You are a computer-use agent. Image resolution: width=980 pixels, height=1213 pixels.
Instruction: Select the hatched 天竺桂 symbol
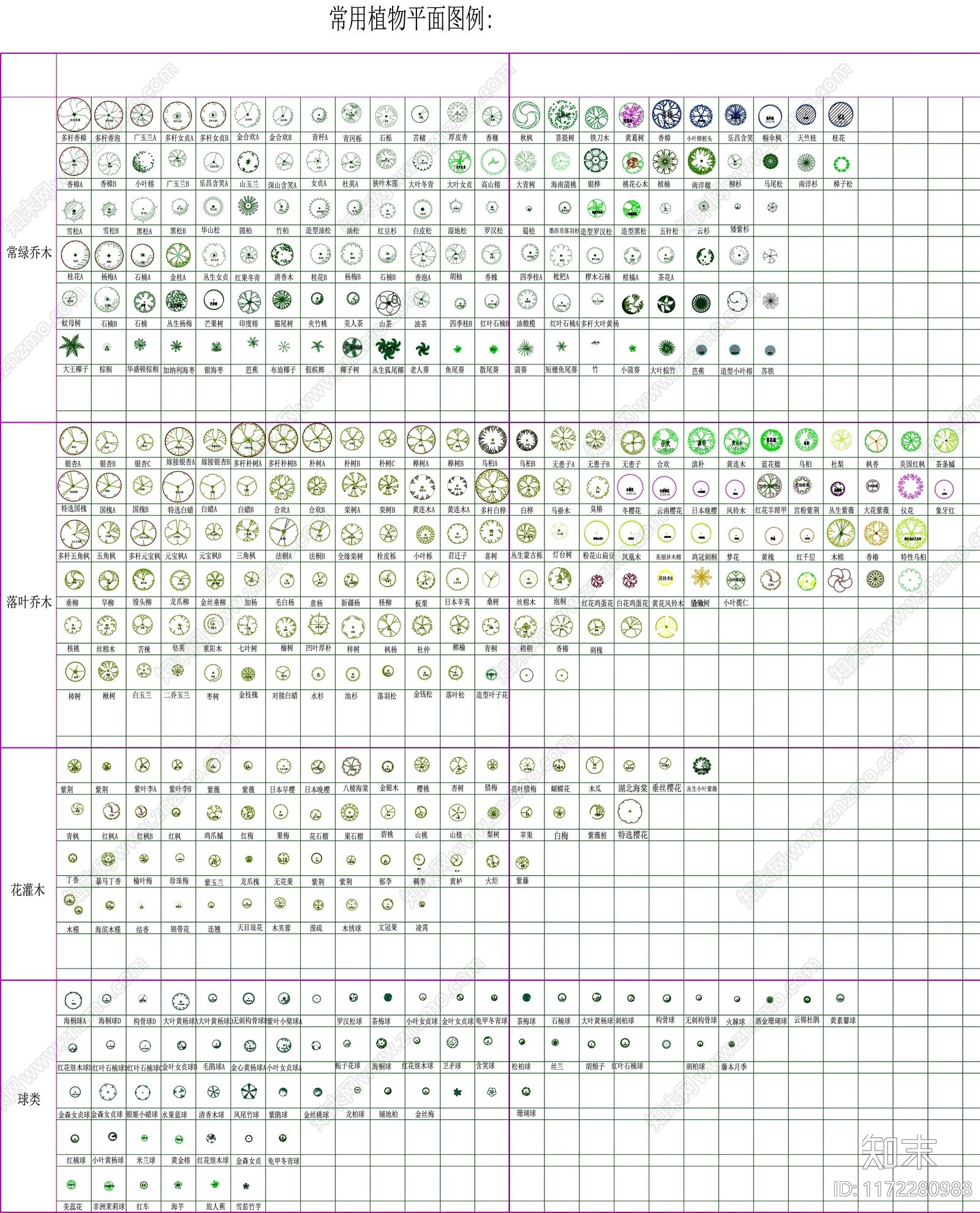(x=806, y=115)
